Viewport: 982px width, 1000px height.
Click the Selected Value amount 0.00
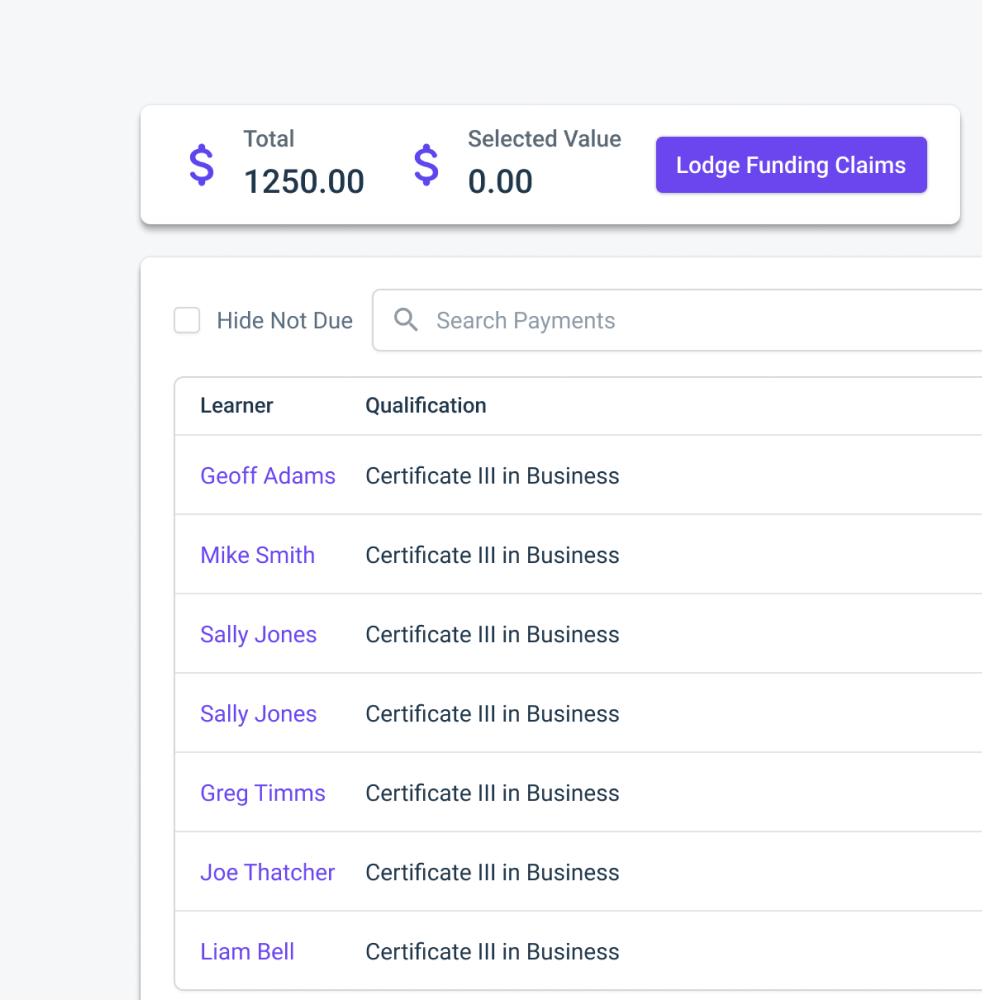500,182
